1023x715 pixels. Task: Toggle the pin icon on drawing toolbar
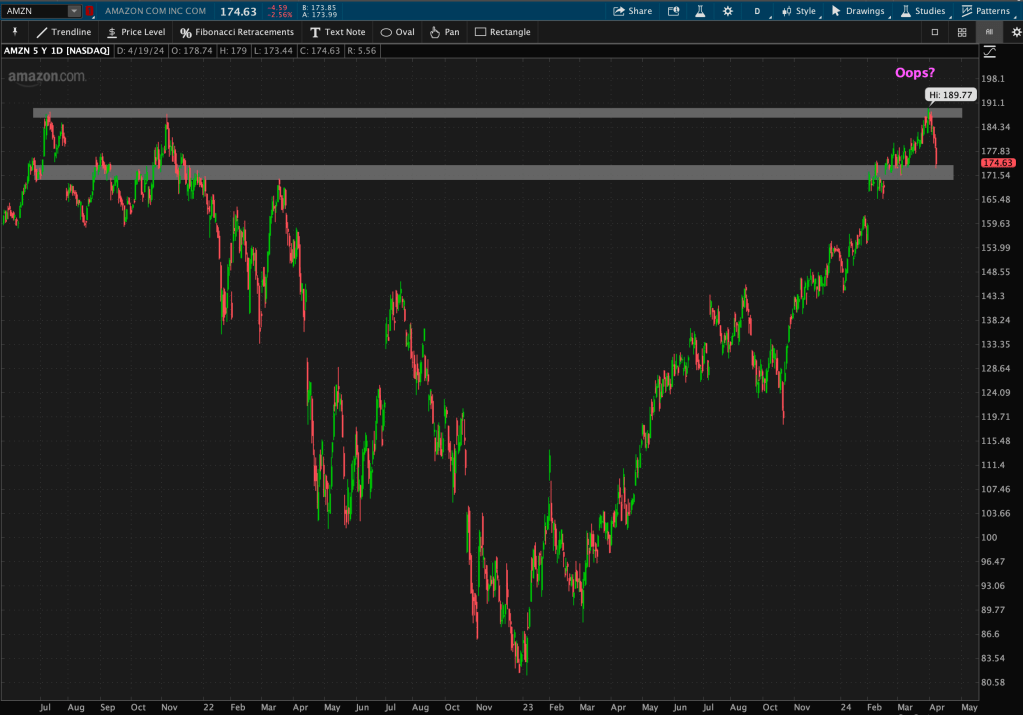coord(15,32)
